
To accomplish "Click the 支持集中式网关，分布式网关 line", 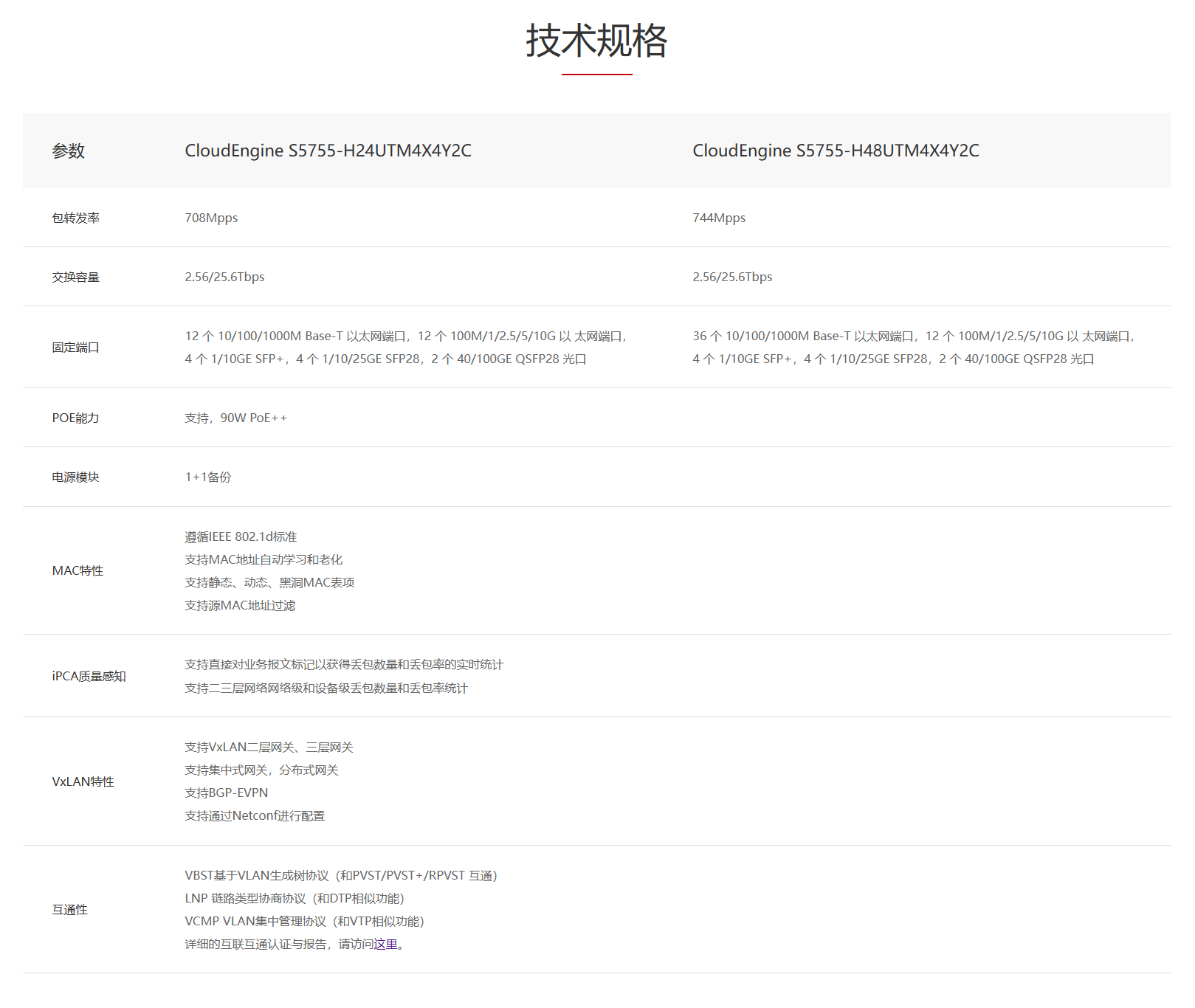I will coord(261,770).
